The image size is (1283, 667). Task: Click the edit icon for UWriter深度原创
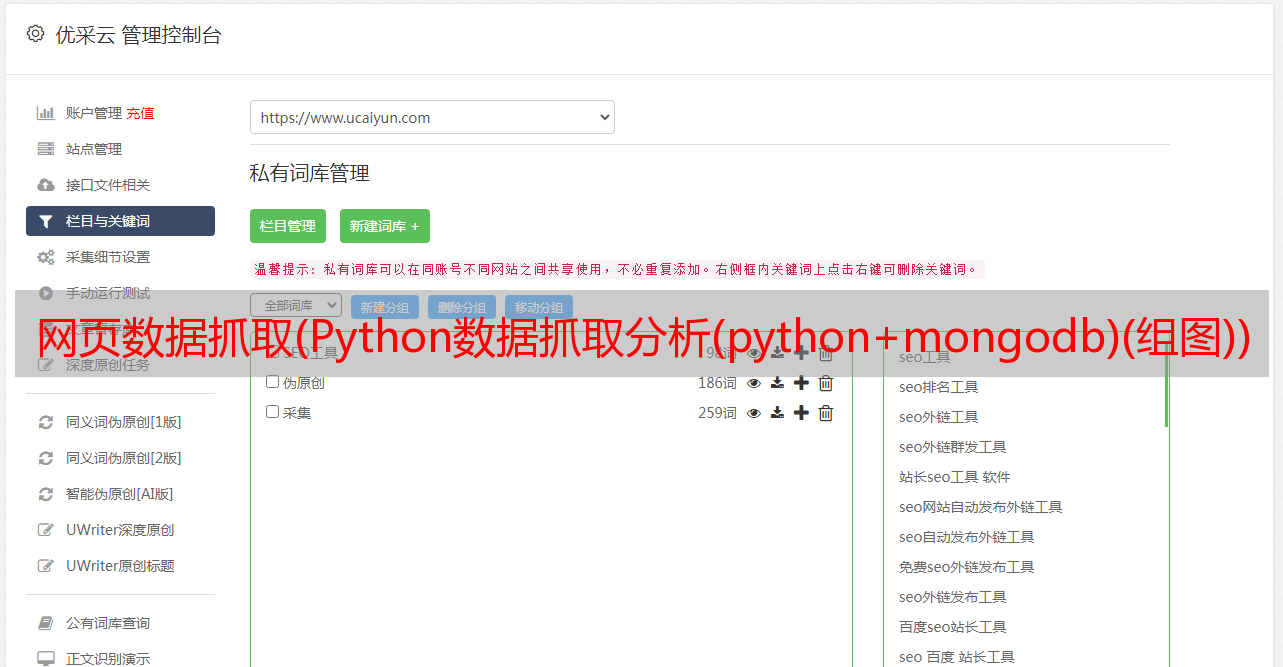[x=45, y=530]
